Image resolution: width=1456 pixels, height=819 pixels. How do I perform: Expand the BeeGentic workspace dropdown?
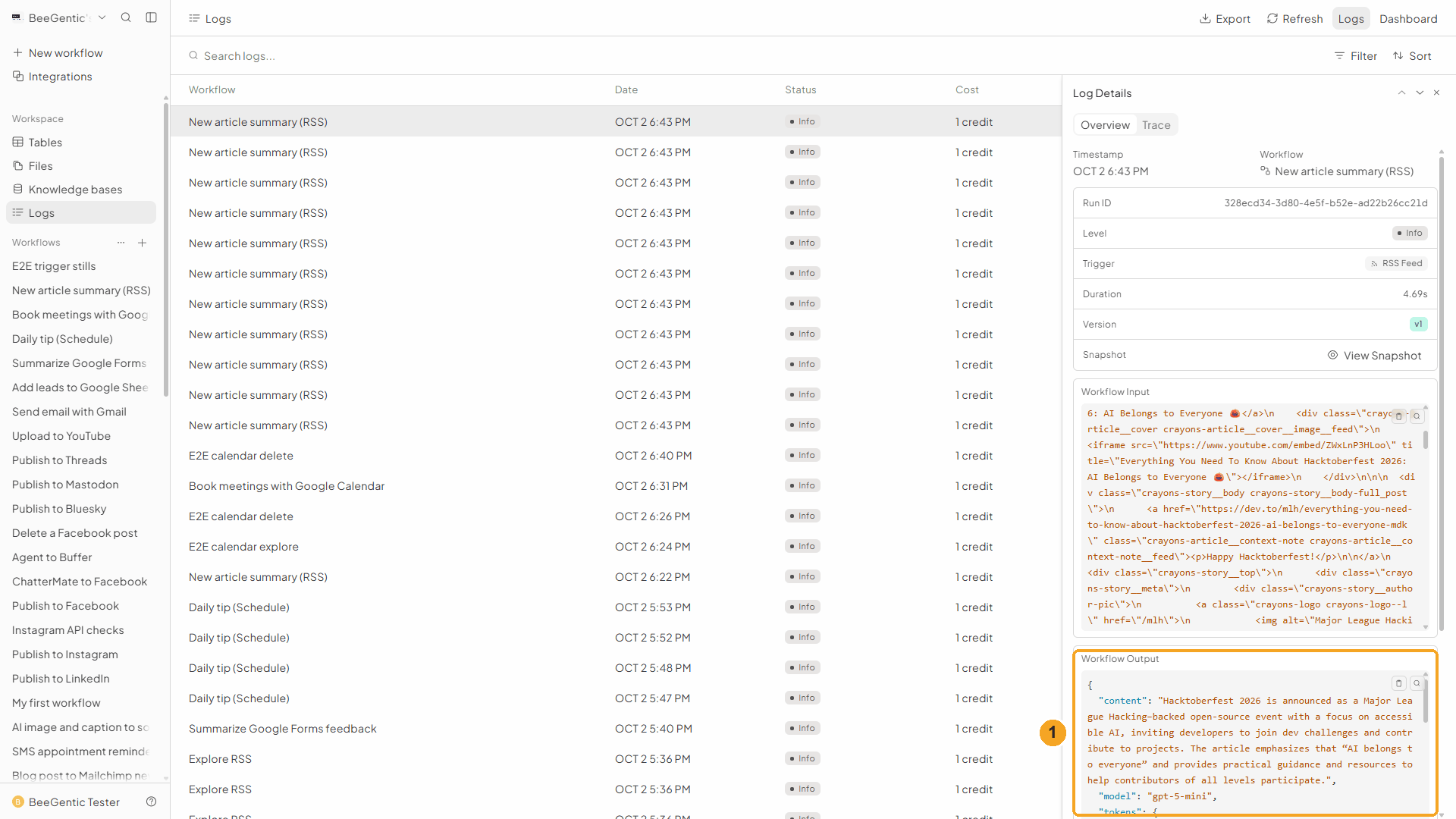click(x=102, y=17)
